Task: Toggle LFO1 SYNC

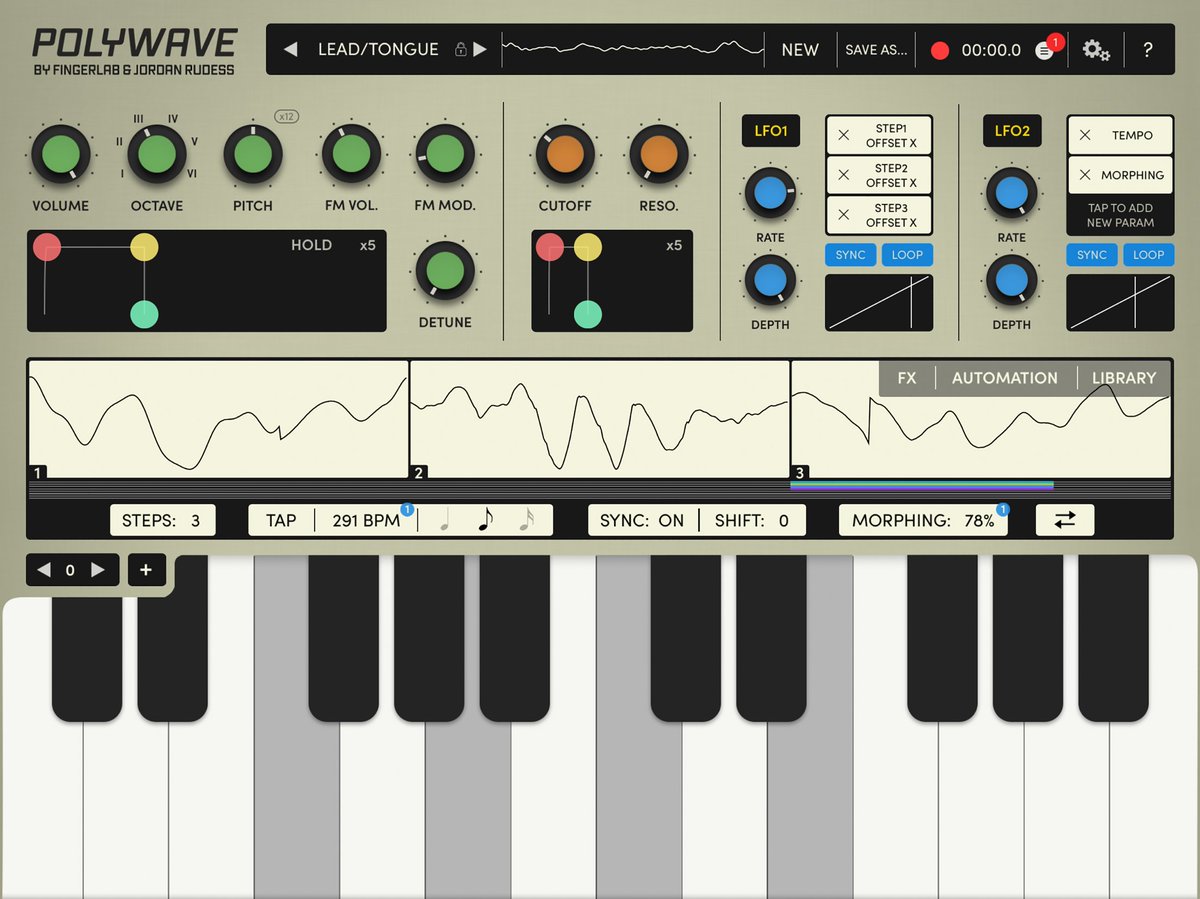Action: point(850,255)
